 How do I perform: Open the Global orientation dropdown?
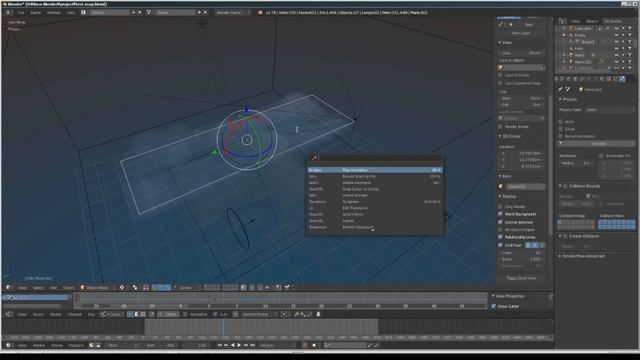(x=188, y=287)
